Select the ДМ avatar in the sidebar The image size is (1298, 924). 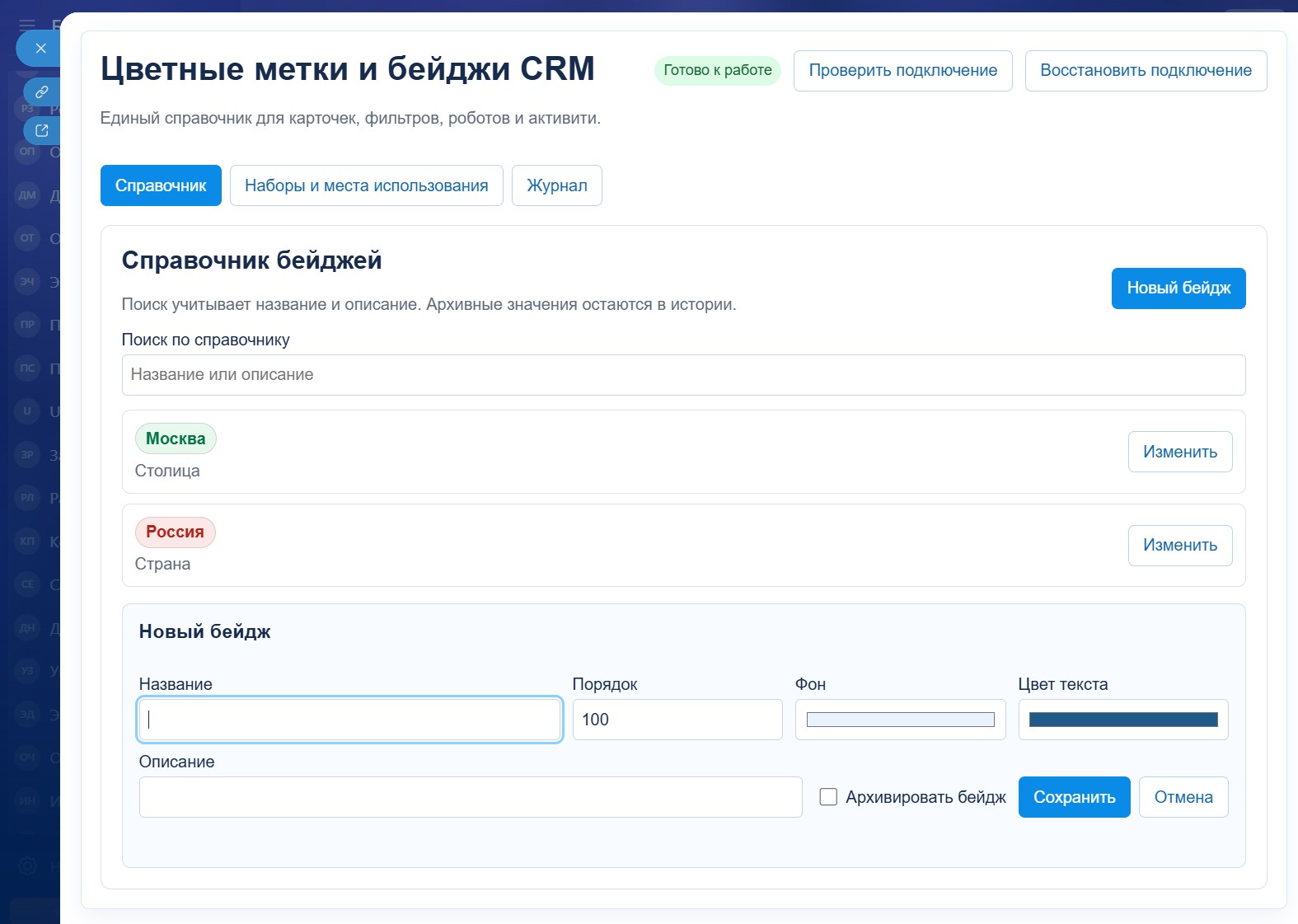27,195
